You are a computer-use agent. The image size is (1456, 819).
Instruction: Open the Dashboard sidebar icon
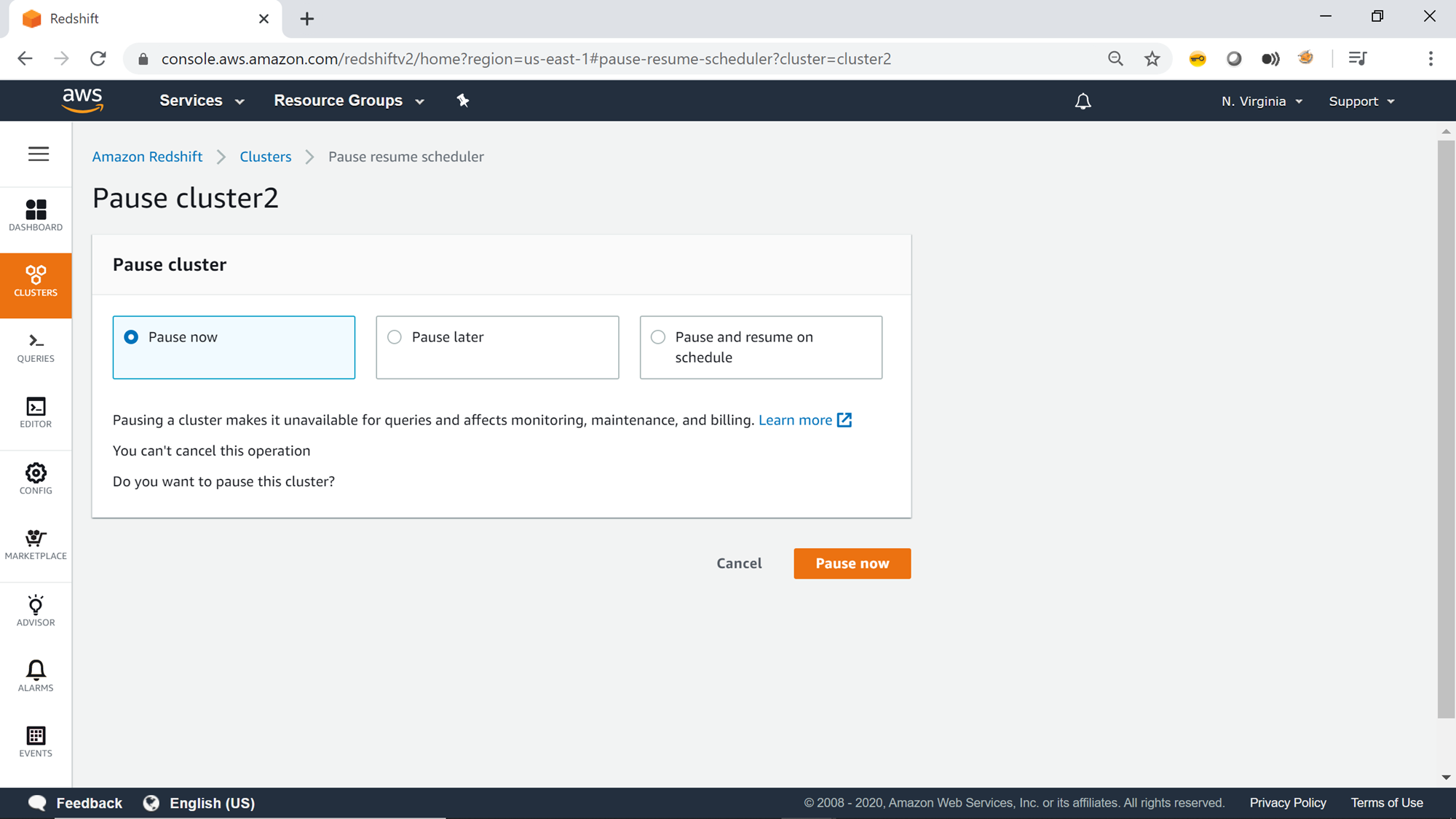coord(36,215)
